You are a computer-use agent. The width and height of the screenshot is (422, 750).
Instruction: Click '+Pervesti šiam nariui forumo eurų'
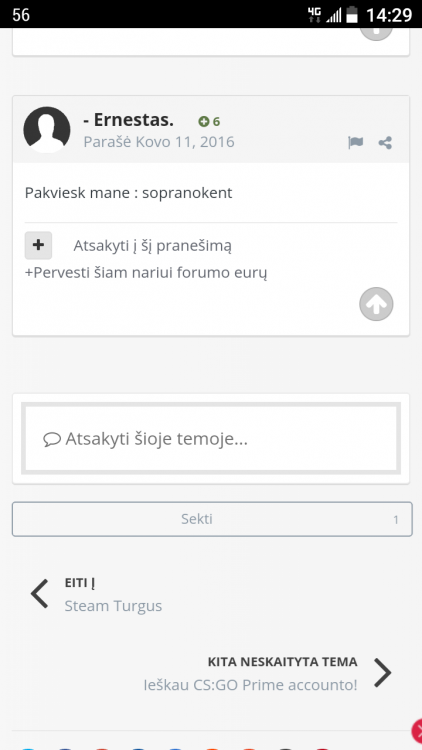point(146,273)
